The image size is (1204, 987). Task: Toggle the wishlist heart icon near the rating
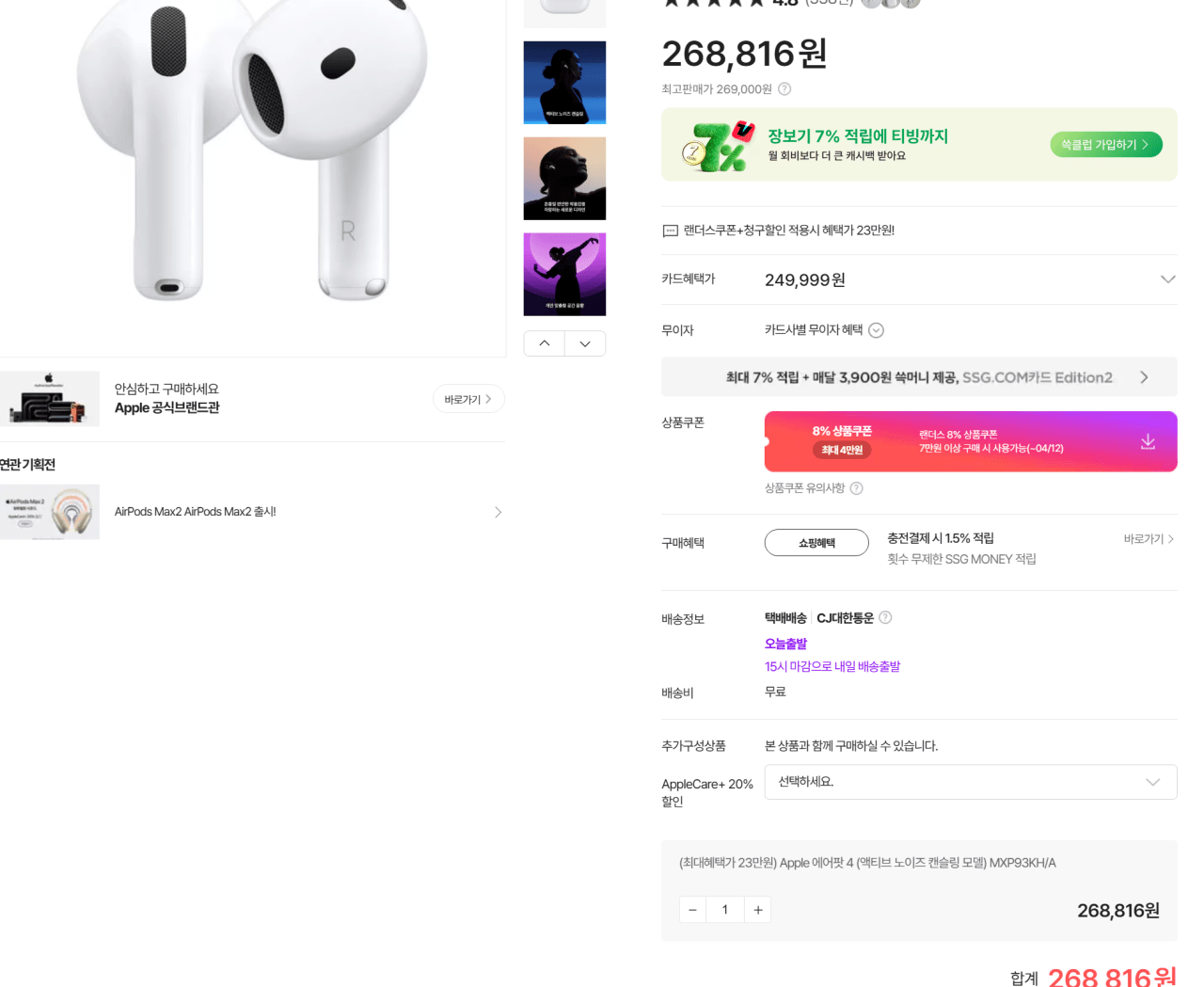[889, 4]
